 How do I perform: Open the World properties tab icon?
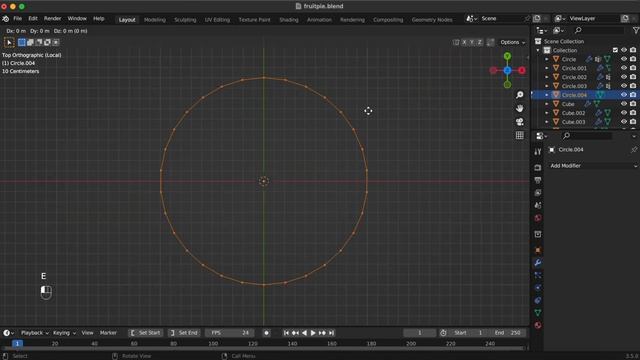coord(538,218)
